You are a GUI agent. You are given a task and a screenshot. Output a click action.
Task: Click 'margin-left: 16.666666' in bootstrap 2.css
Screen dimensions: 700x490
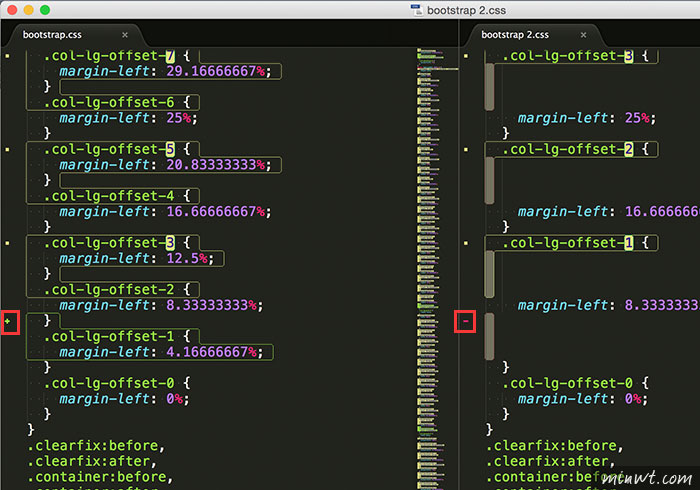tap(608, 212)
